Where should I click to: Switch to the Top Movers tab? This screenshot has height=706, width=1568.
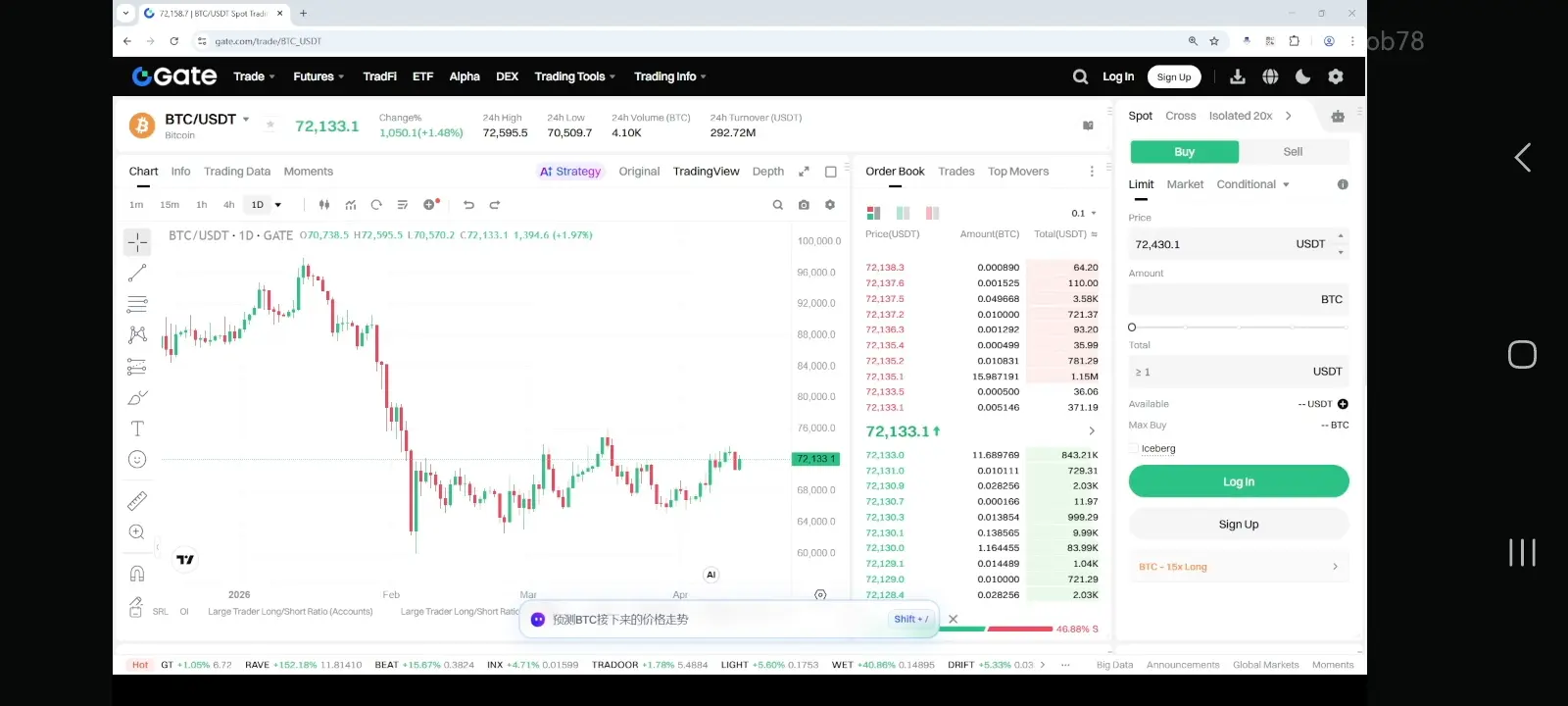click(1018, 172)
